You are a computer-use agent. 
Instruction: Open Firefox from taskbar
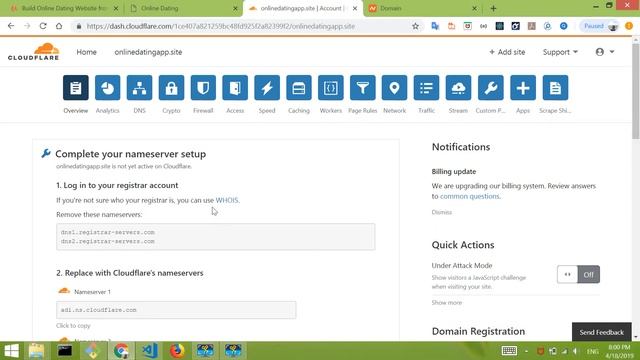[177, 351]
